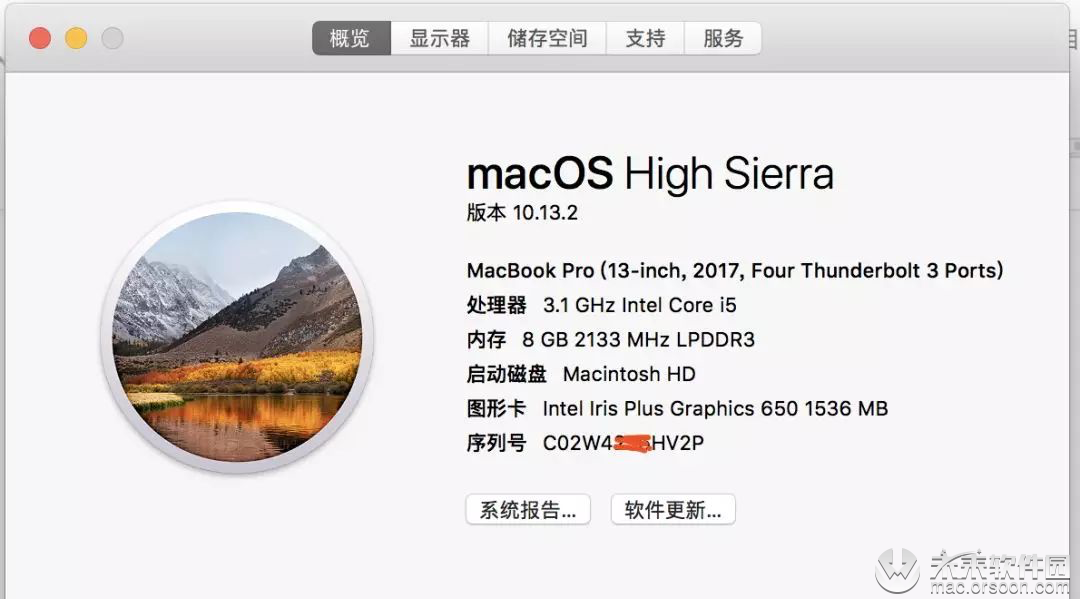
Task: Select the 概览 tab
Action: tap(351, 38)
